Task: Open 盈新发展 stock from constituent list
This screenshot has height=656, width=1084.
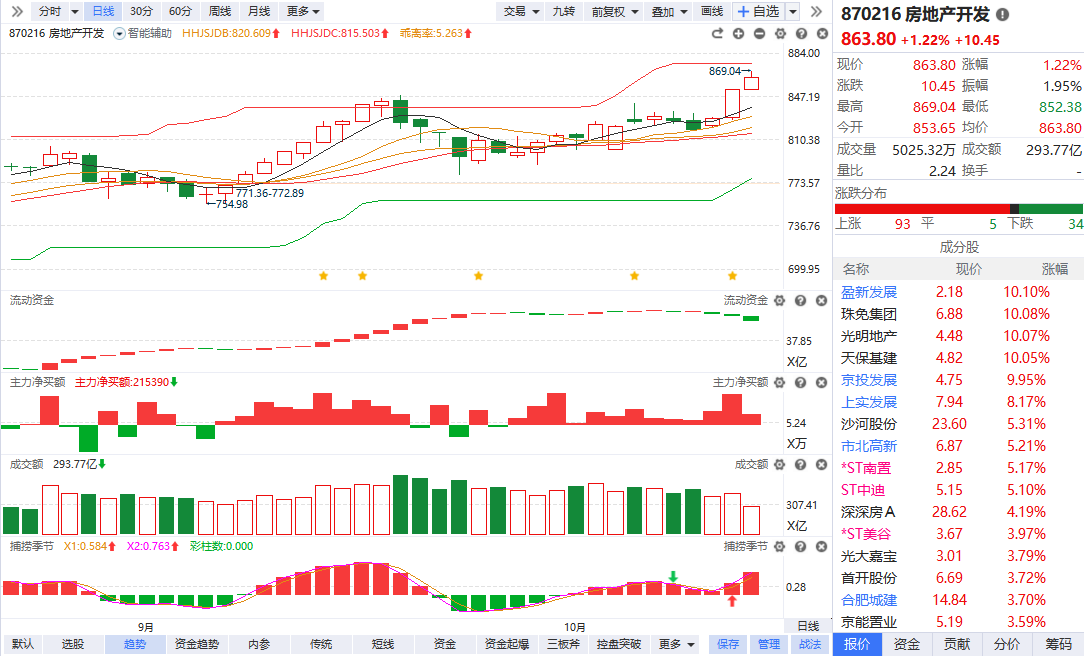Action: (869, 292)
